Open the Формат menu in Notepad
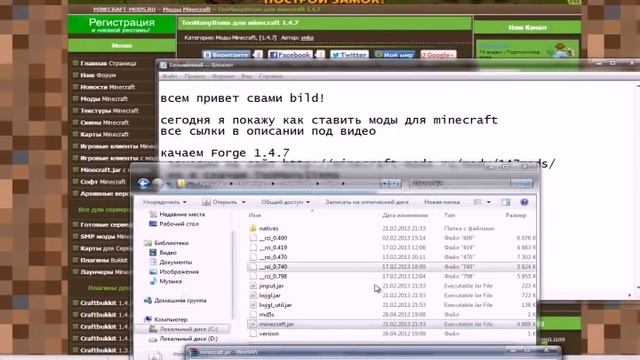640x360 pixels. coord(223,76)
